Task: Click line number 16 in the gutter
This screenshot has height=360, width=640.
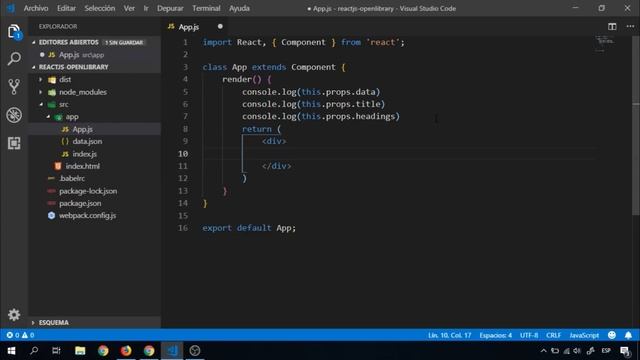Action: tap(183, 228)
